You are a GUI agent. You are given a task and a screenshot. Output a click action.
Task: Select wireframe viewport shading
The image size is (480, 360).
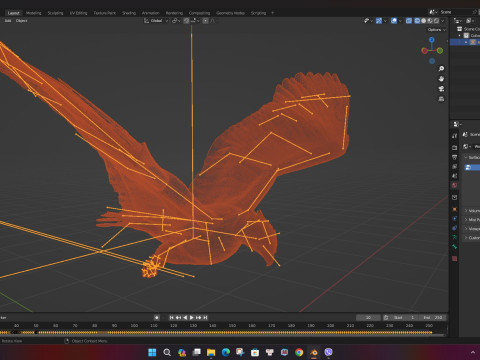(x=417, y=21)
